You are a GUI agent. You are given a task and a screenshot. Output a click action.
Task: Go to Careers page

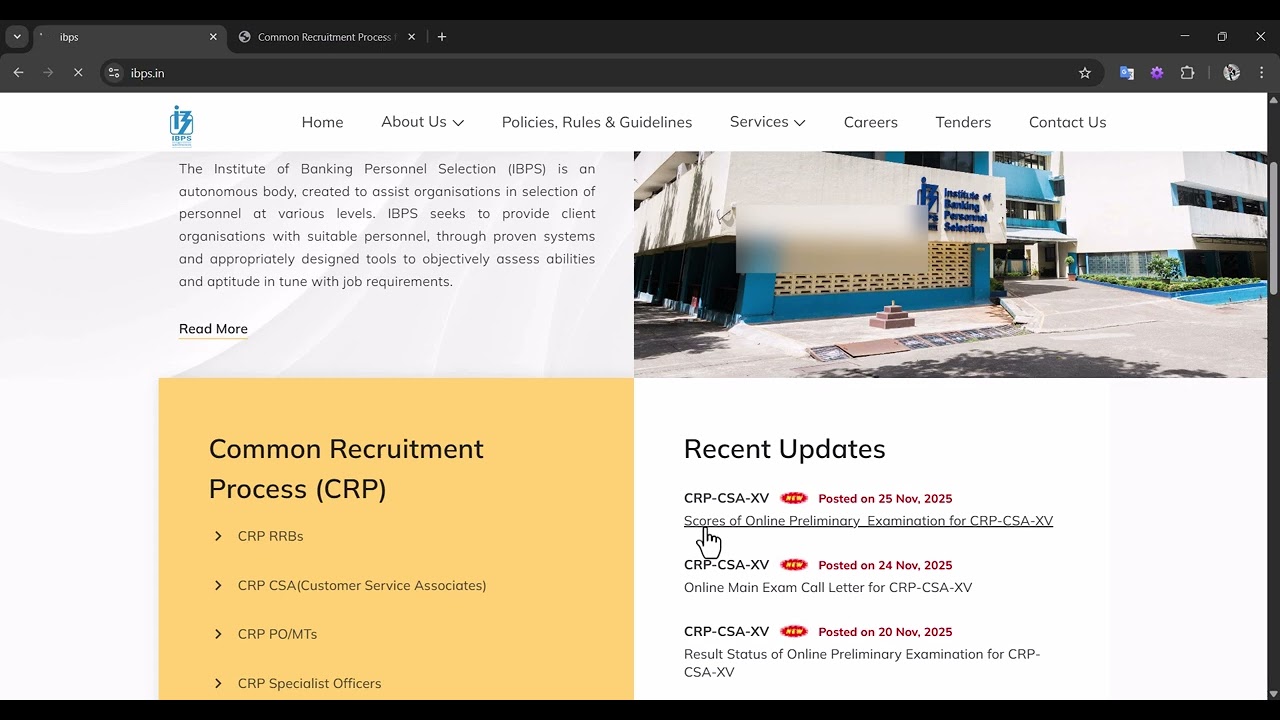coord(871,122)
